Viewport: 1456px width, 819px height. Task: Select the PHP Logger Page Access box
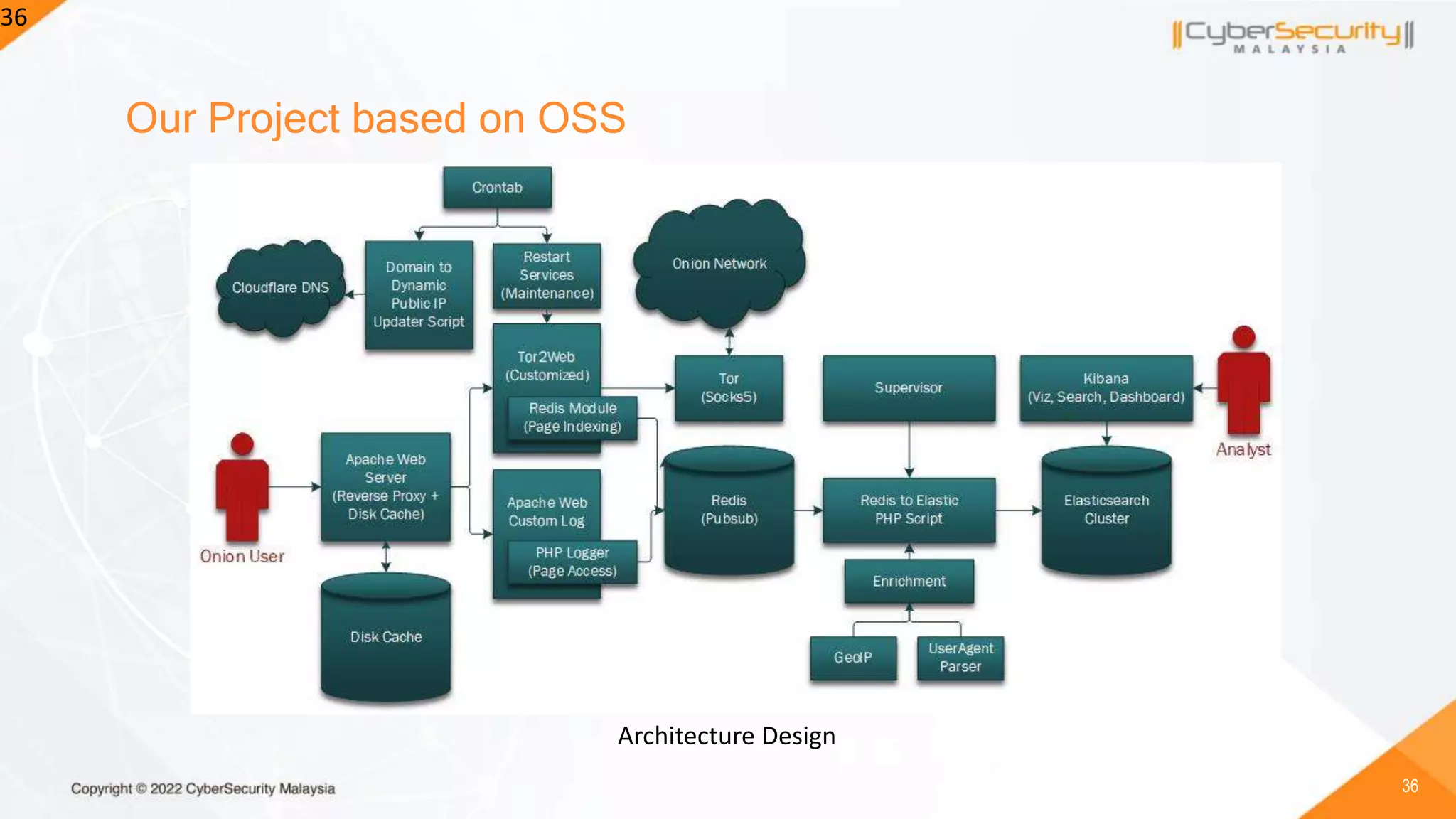click(572, 562)
